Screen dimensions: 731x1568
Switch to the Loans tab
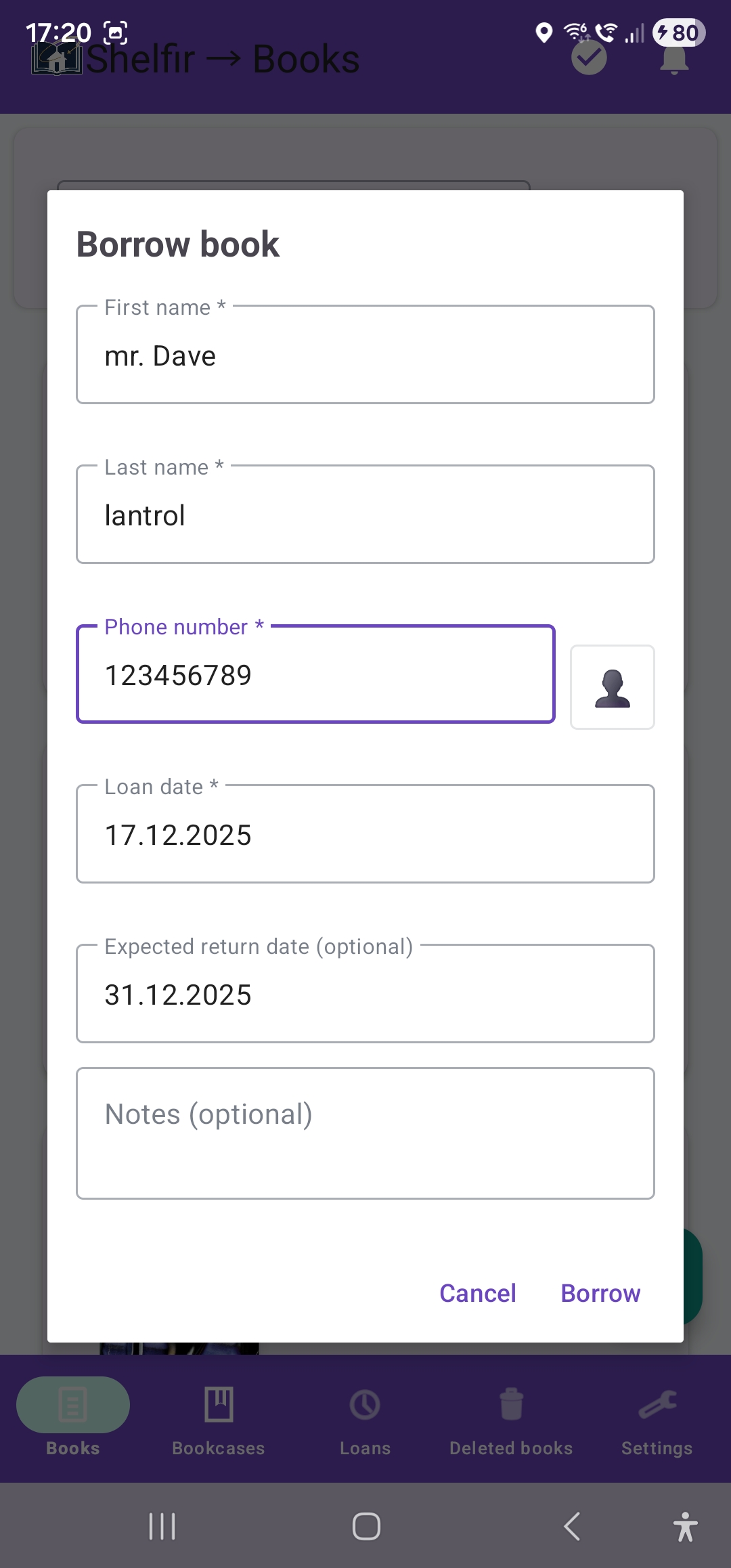(x=365, y=1420)
